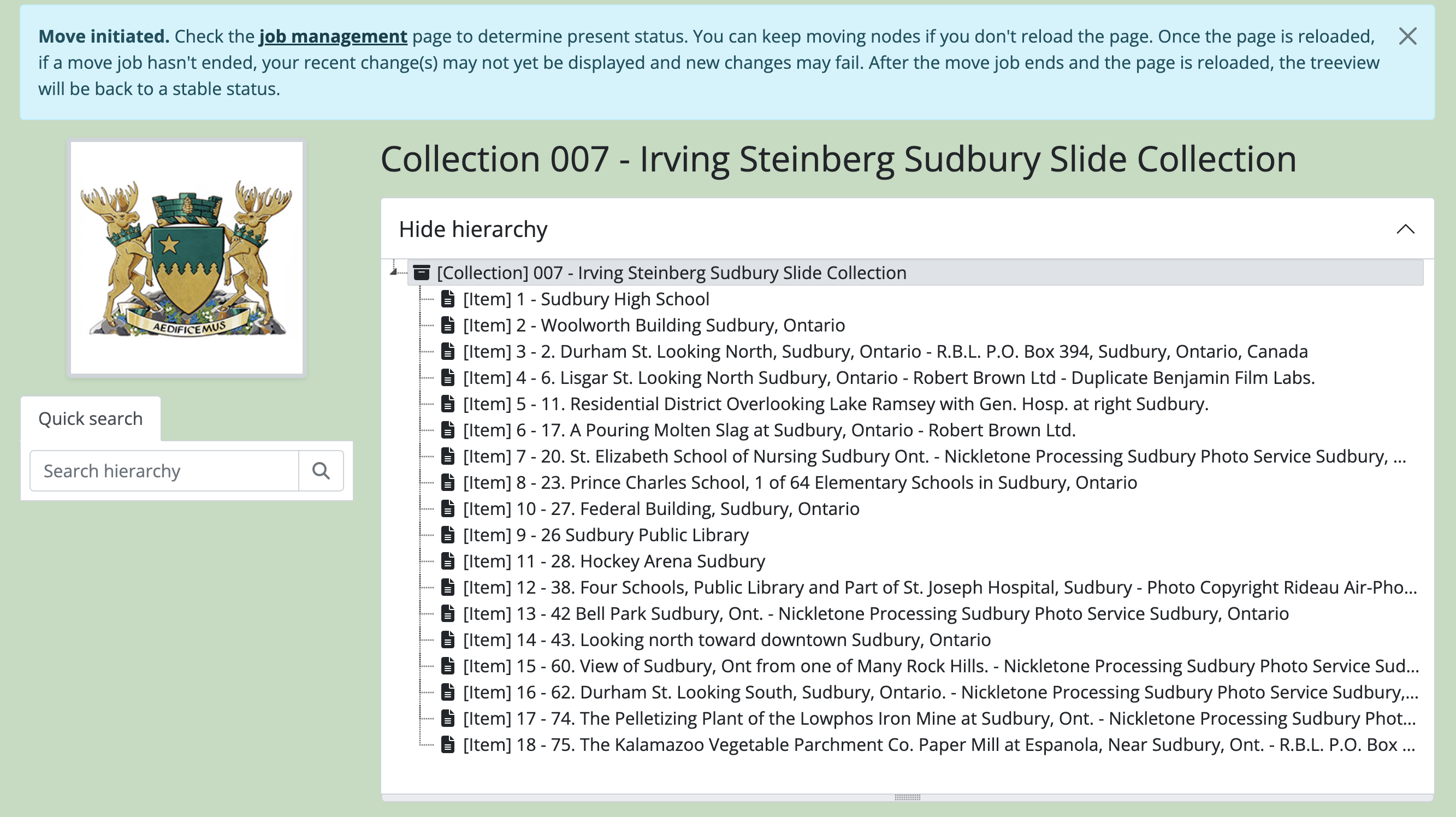This screenshot has height=817, width=1456.
Task: Open Item 6 Pouring Molten Slag
Action: tap(769, 430)
